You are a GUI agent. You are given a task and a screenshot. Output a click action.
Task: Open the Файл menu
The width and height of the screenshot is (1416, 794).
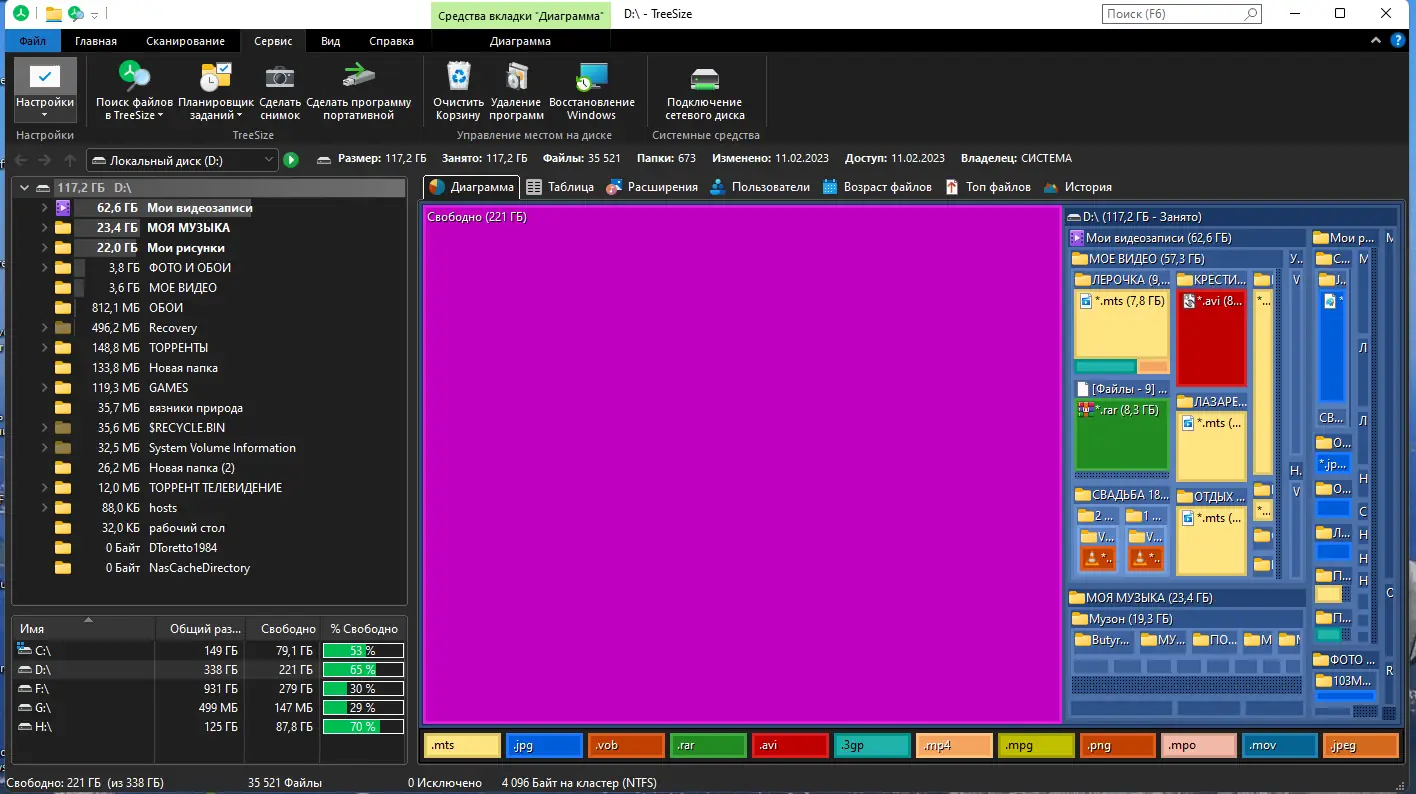(32, 41)
